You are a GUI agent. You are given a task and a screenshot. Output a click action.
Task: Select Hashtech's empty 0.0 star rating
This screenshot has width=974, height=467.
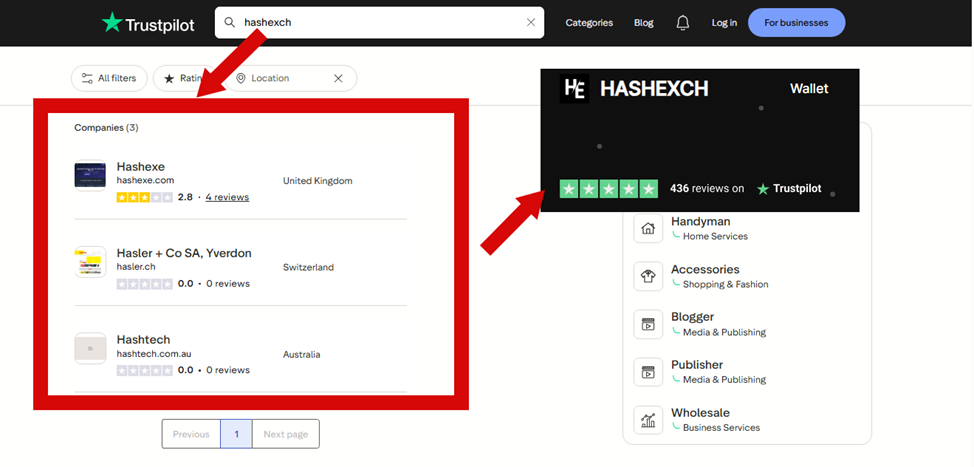pos(144,370)
